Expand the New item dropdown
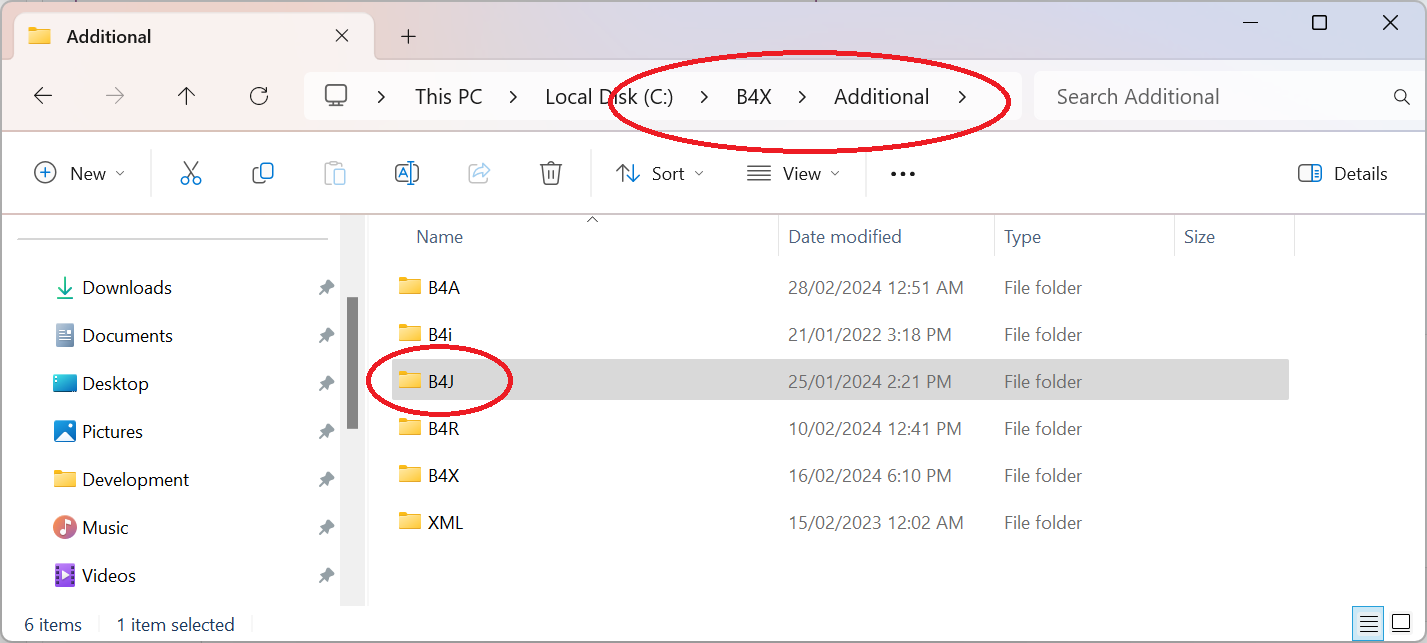The width and height of the screenshot is (1427, 643). (80, 173)
